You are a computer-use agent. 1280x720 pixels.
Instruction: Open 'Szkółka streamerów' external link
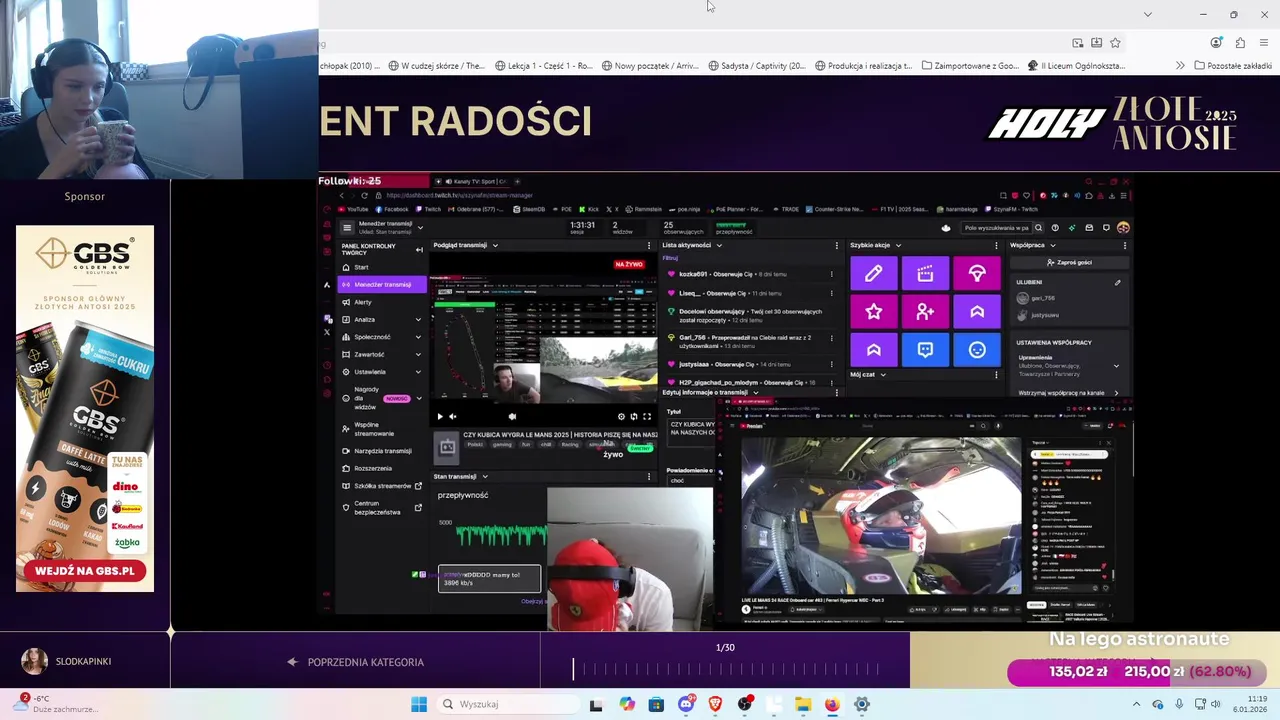tap(382, 486)
